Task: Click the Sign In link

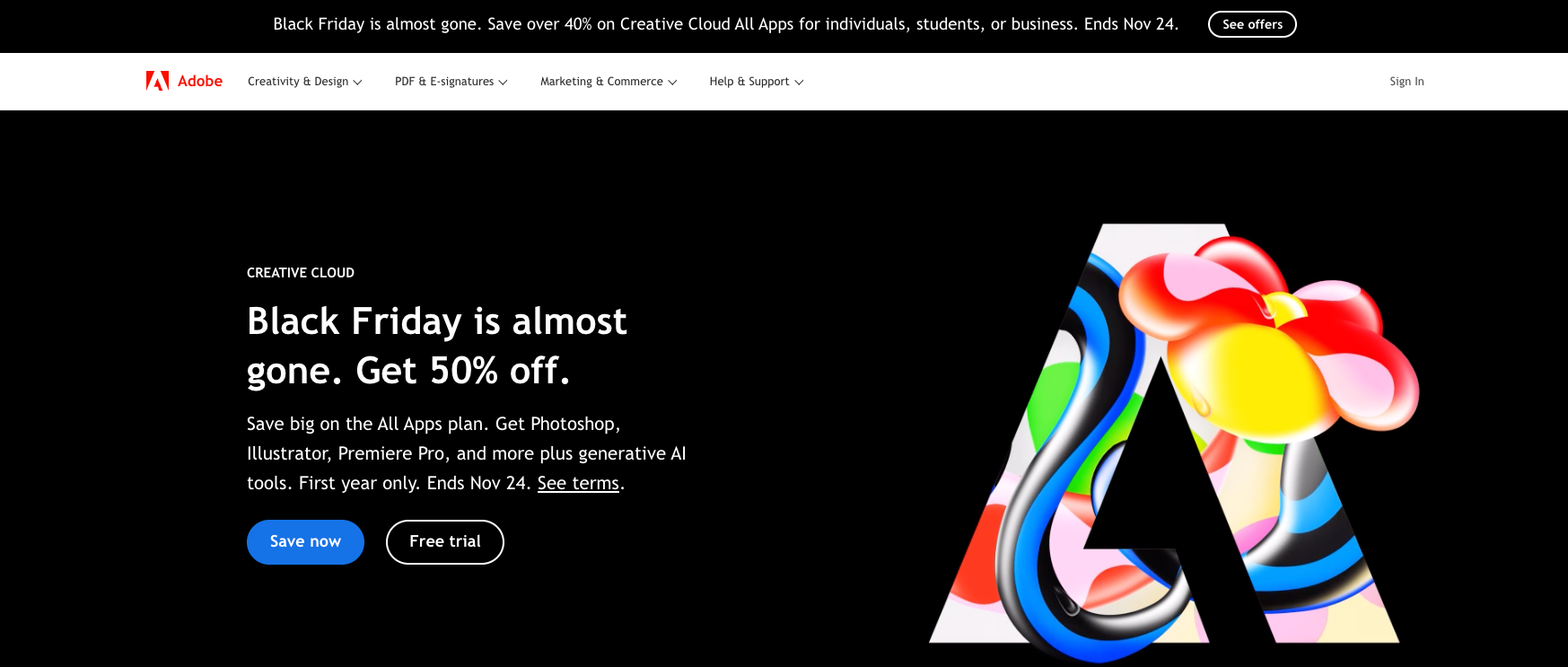Action: click(x=1406, y=81)
